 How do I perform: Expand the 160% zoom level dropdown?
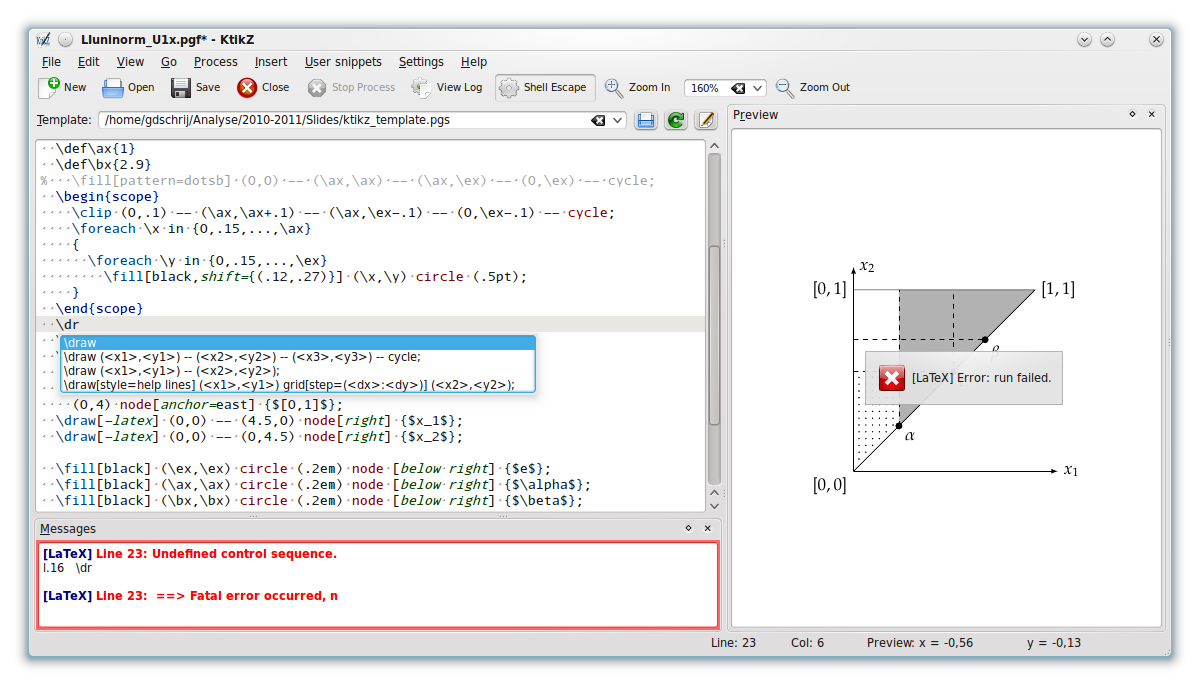point(758,88)
